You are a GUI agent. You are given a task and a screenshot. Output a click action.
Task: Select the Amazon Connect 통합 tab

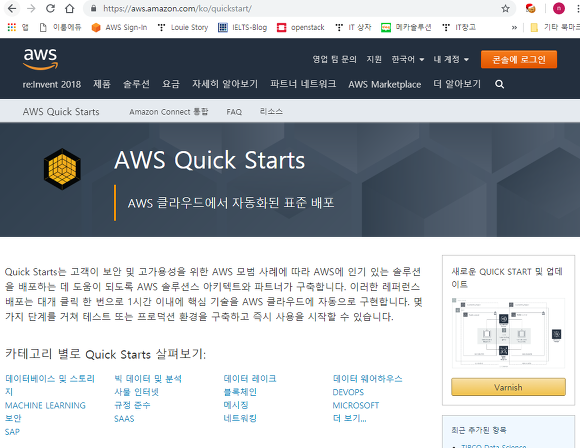click(x=169, y=111)
